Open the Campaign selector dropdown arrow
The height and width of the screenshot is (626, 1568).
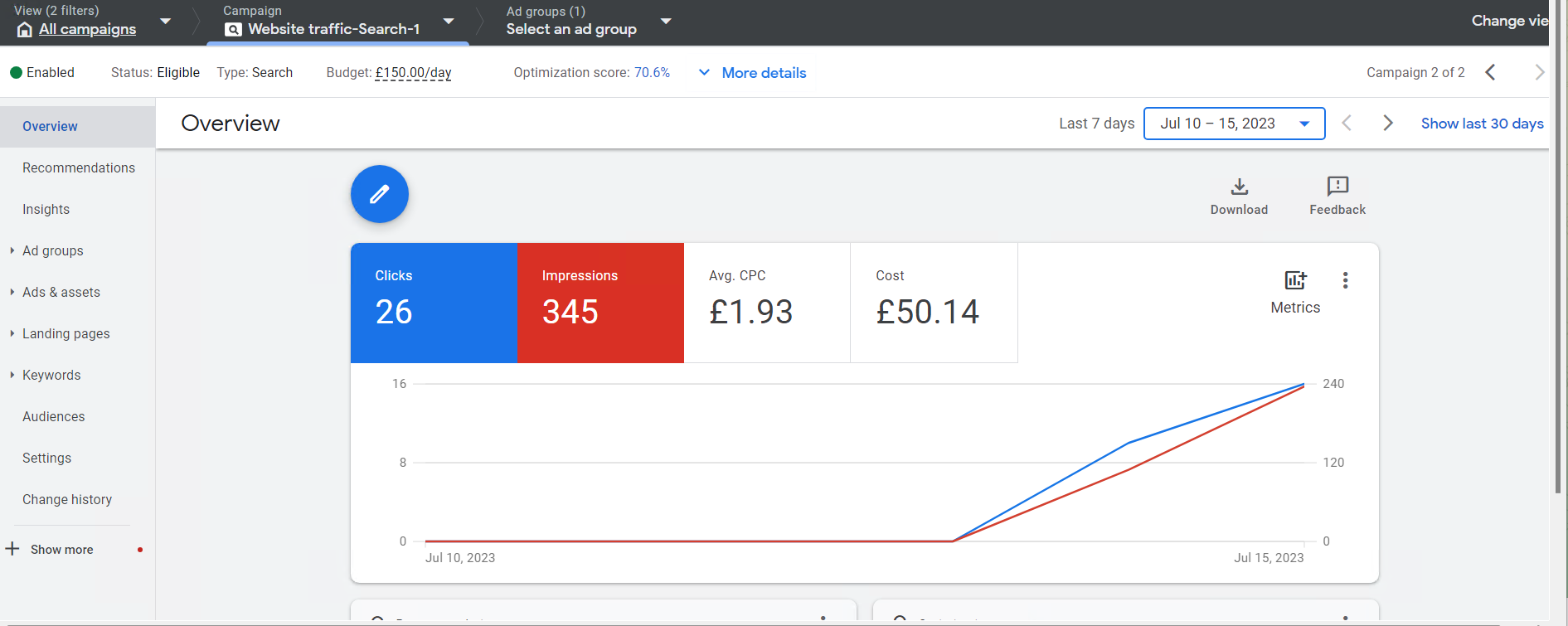(449, 21)
